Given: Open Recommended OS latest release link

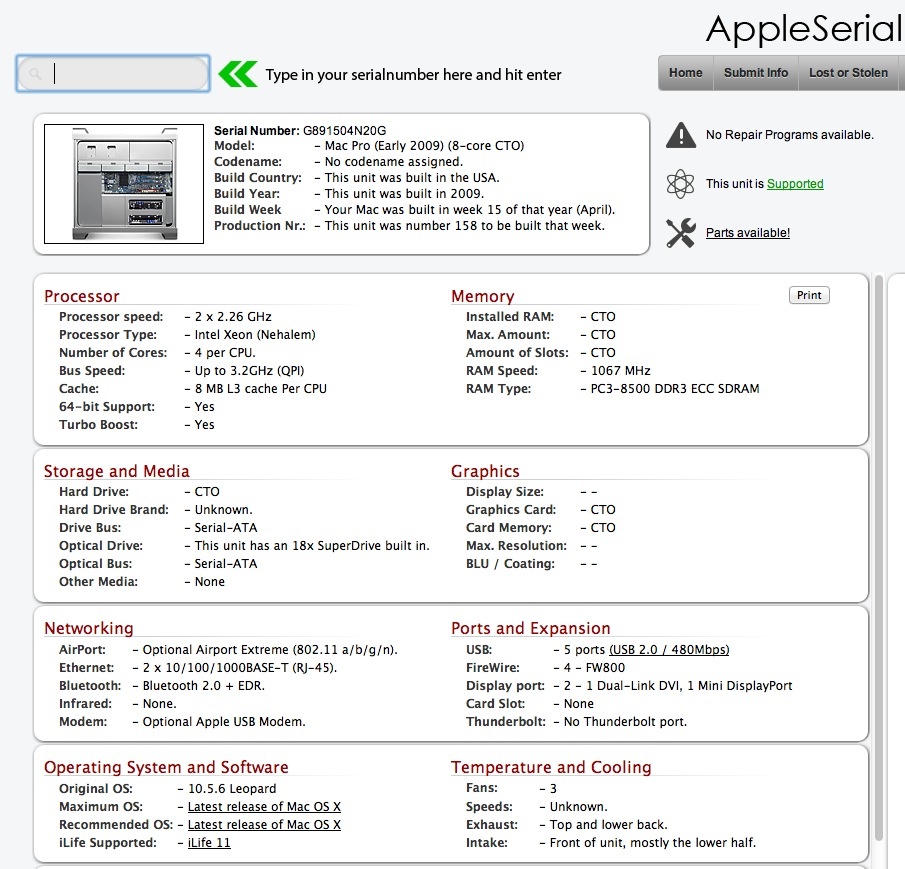Looking at the screenshot, I should click(264, 825).
